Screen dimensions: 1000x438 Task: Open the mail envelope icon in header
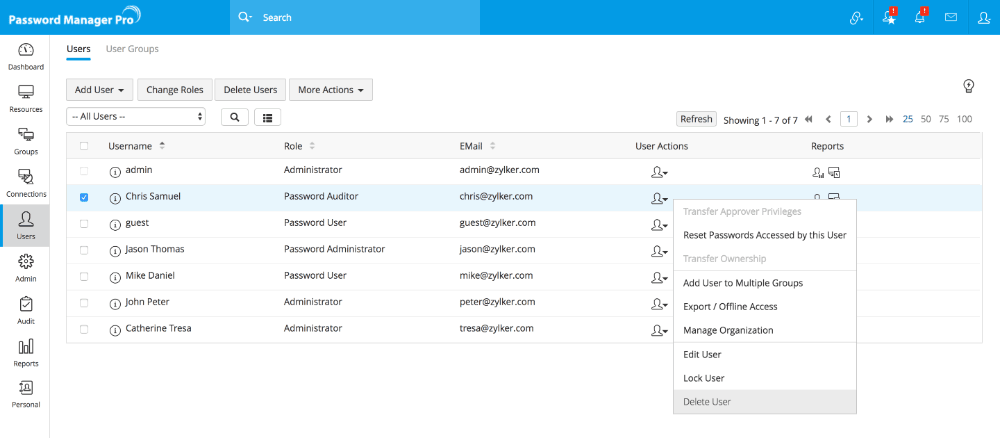pos(951,18)
